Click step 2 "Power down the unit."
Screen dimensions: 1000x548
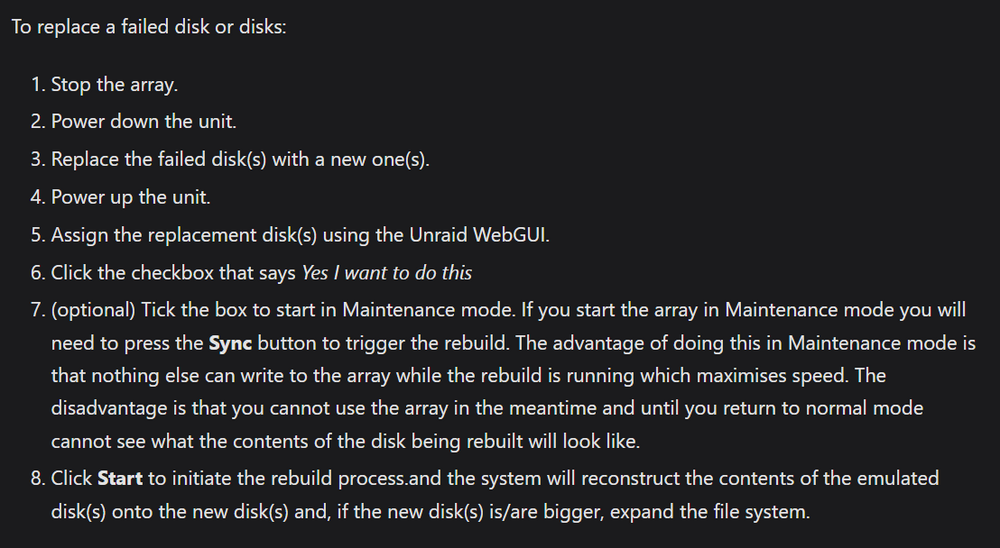[x=143, y=121]
